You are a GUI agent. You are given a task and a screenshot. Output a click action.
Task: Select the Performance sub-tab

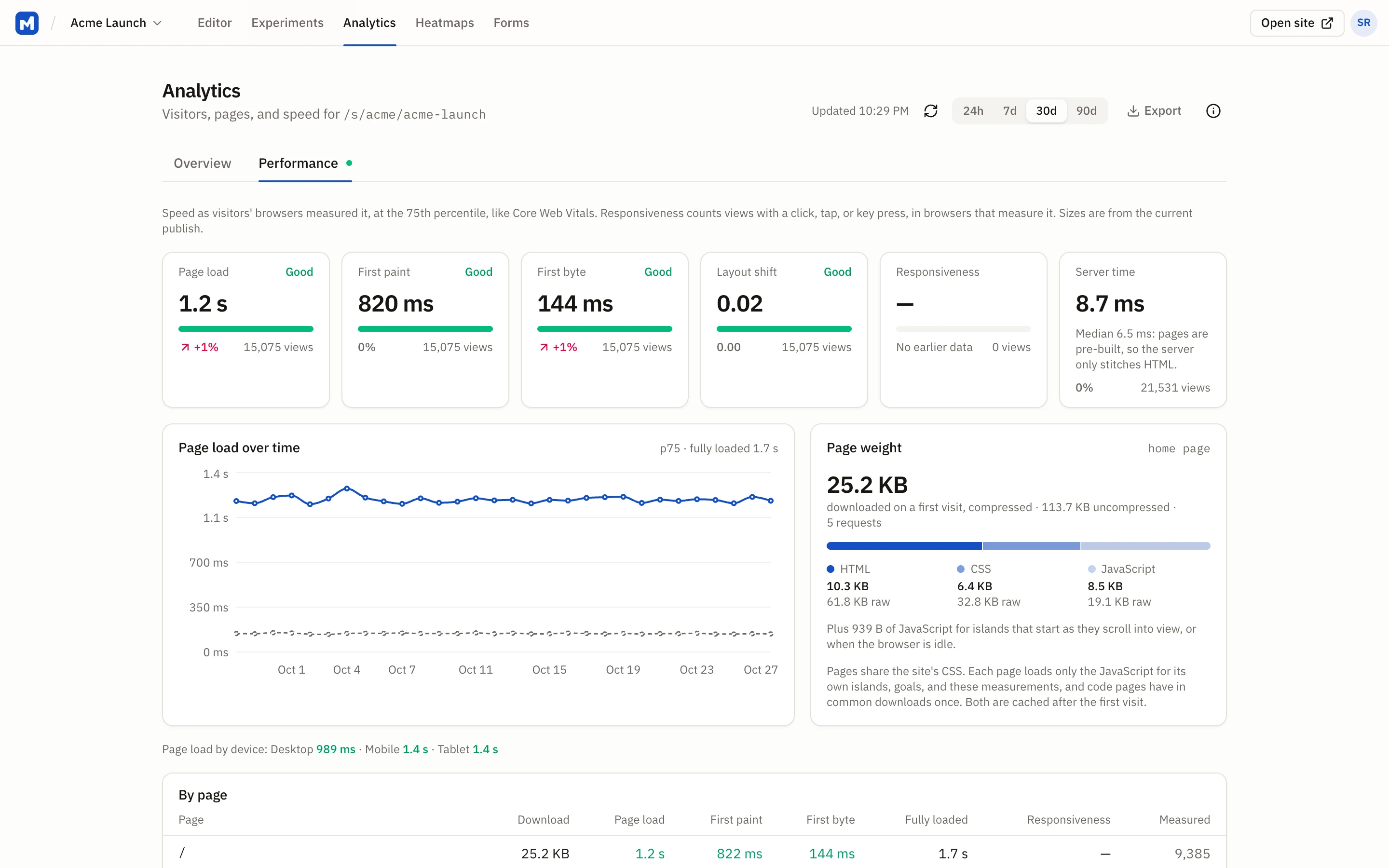click(x=305, y=163)
